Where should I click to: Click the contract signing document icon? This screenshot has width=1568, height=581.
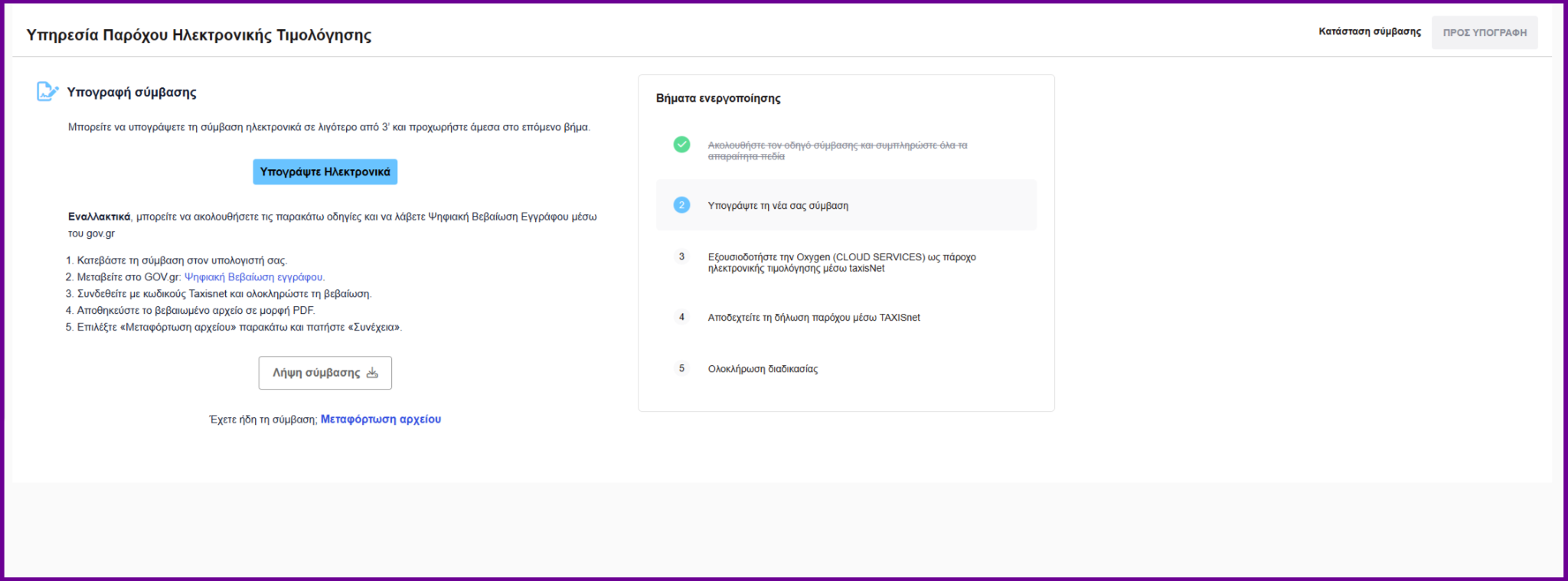coord(47,92)
